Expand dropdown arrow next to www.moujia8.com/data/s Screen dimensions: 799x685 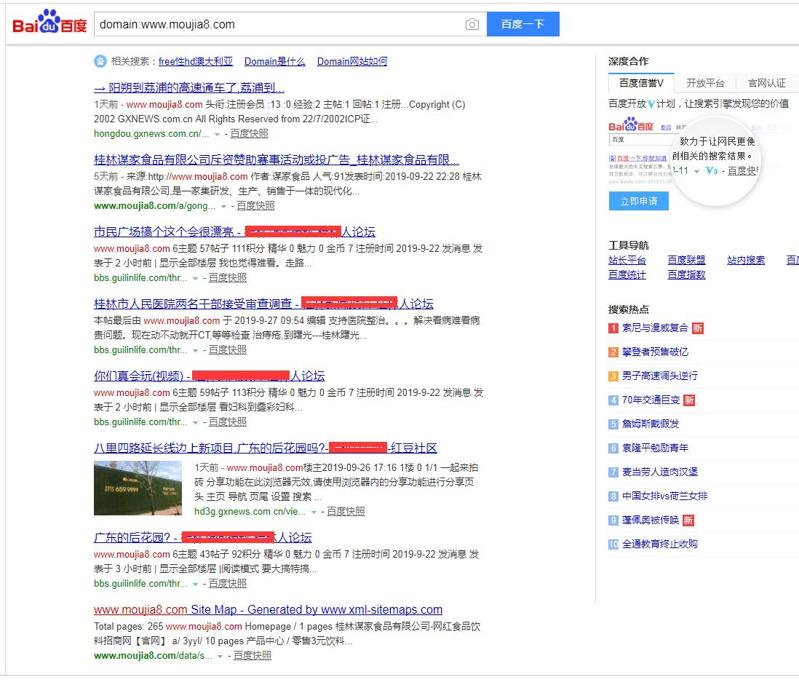pyautogui.click(x=220, y=656)
